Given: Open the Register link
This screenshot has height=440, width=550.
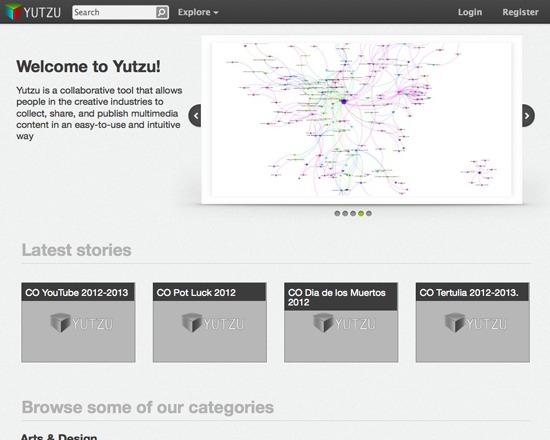Looking at the screenshot, I should [x=520, y=12].
